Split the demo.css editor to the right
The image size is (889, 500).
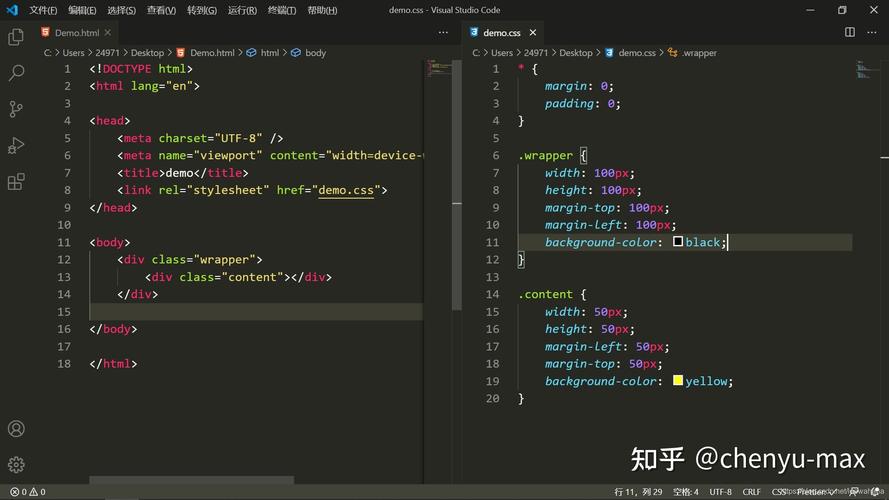coord(849,32)
